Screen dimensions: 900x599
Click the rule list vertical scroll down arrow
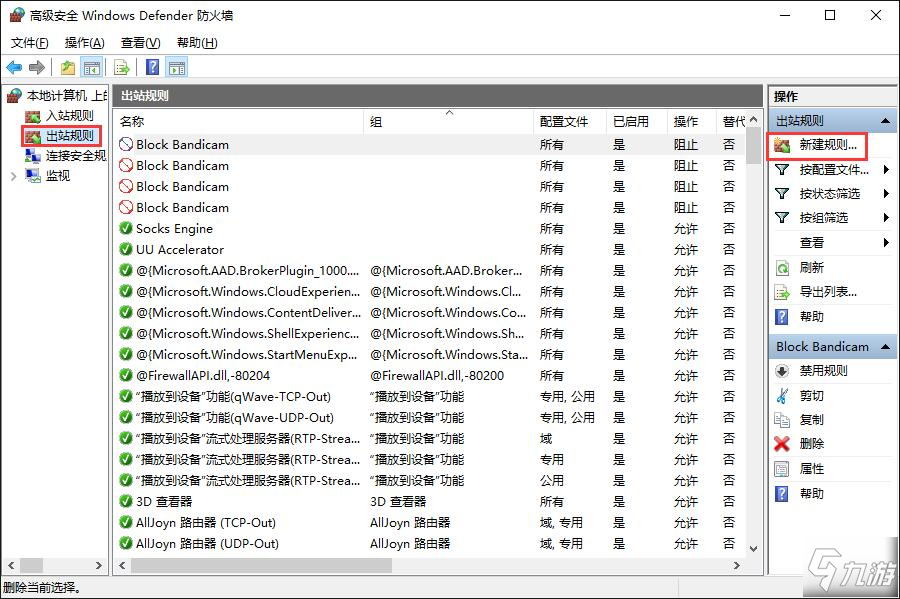click(754, 549)
